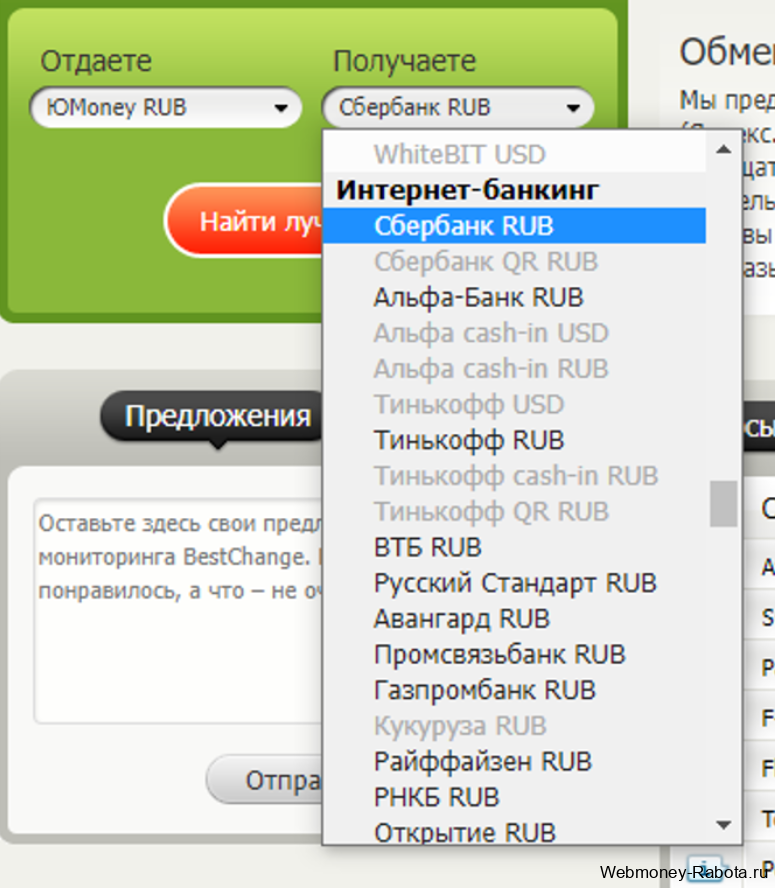Image resolution: width=775 pixels, height=888 pixels.
Task: Click the dropdown list scrollbar thumb
Action: click(723, 503)
